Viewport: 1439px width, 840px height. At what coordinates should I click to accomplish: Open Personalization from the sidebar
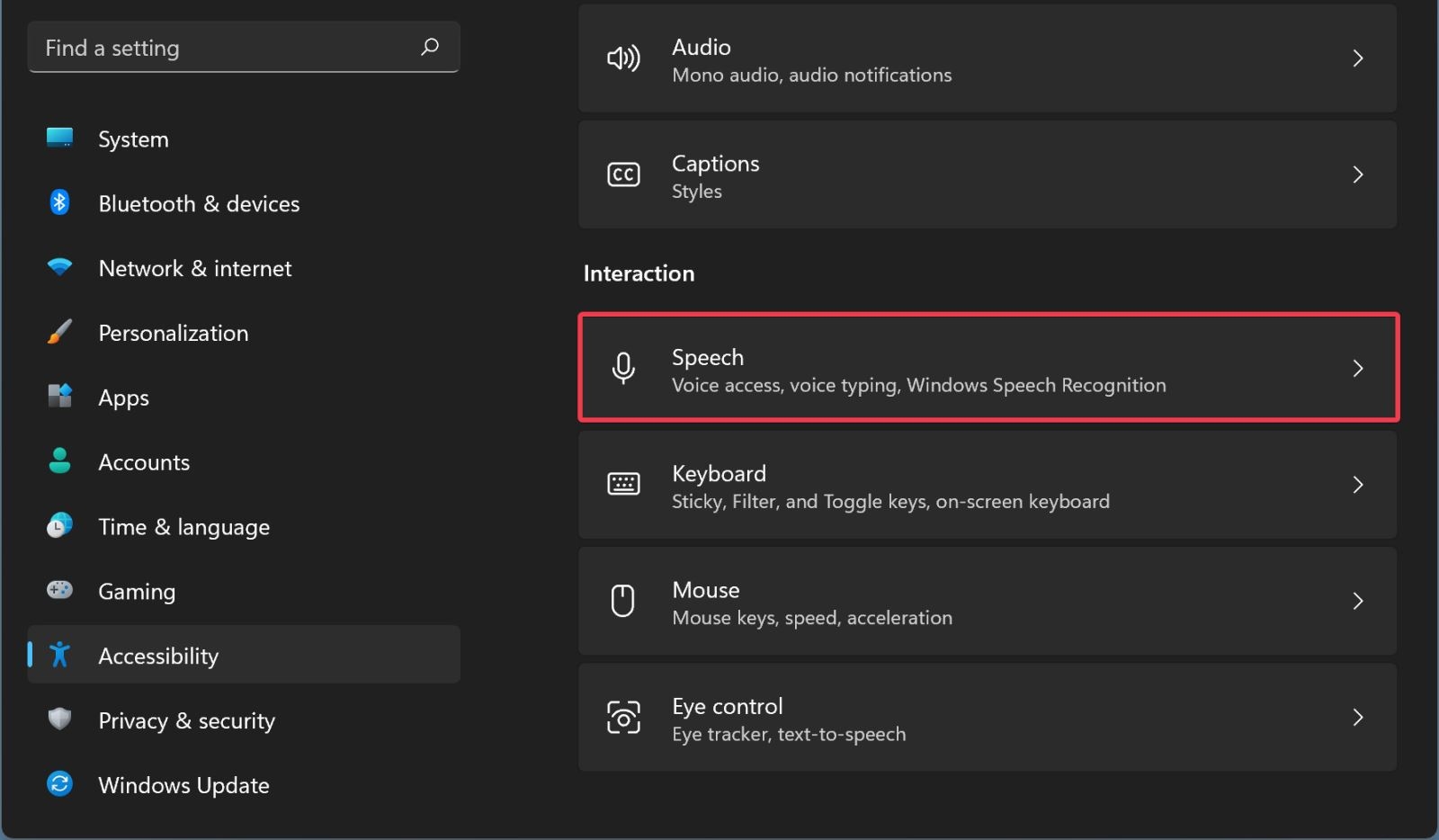coord(173,333)
